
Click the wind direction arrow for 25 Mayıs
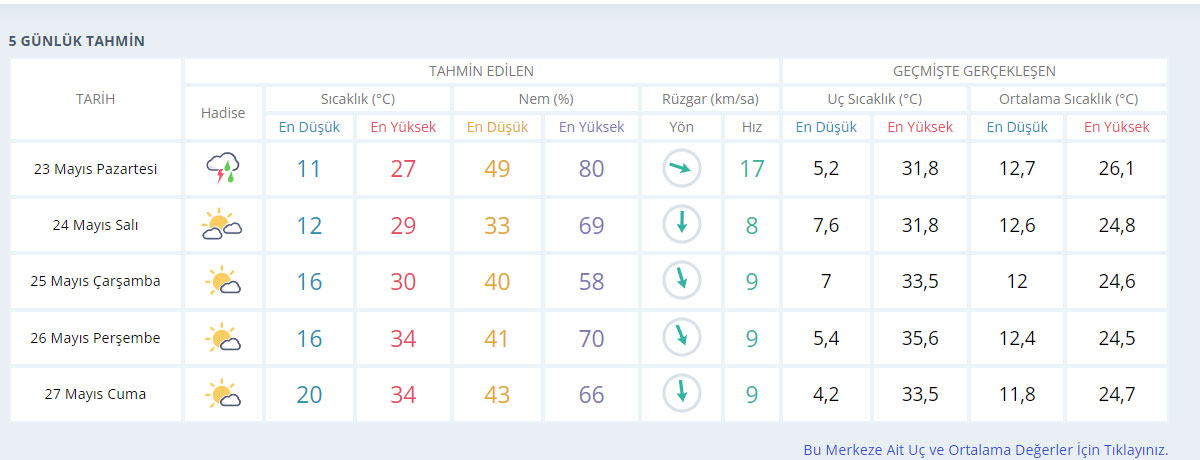(x=682, y=282)
